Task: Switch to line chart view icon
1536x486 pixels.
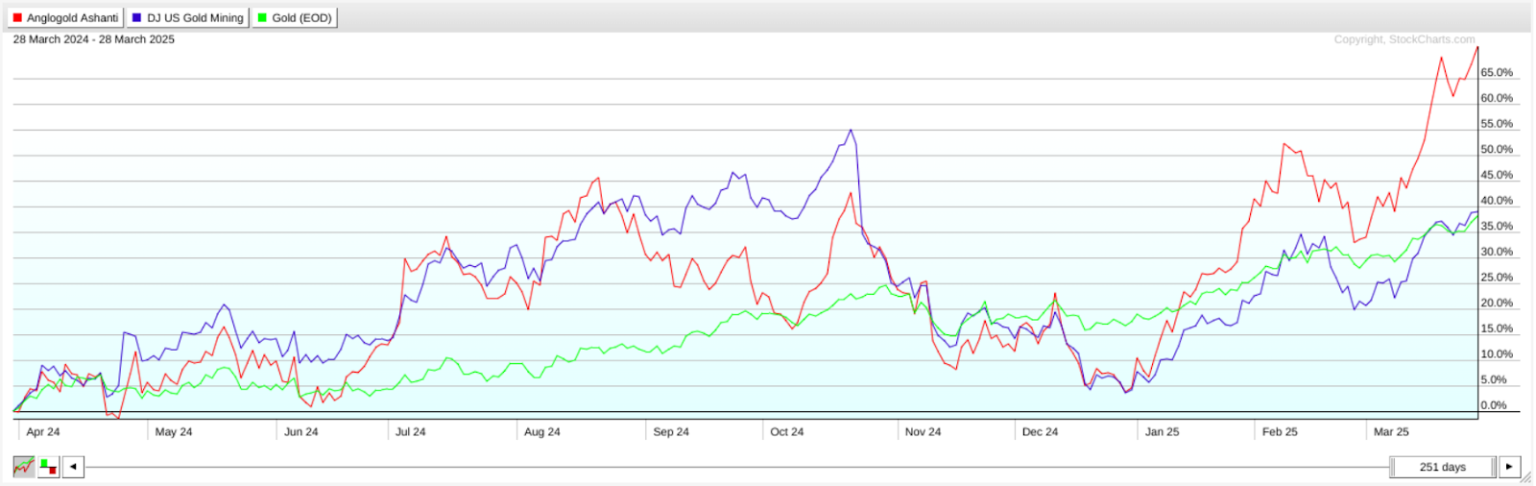Action: coord(23,467)
